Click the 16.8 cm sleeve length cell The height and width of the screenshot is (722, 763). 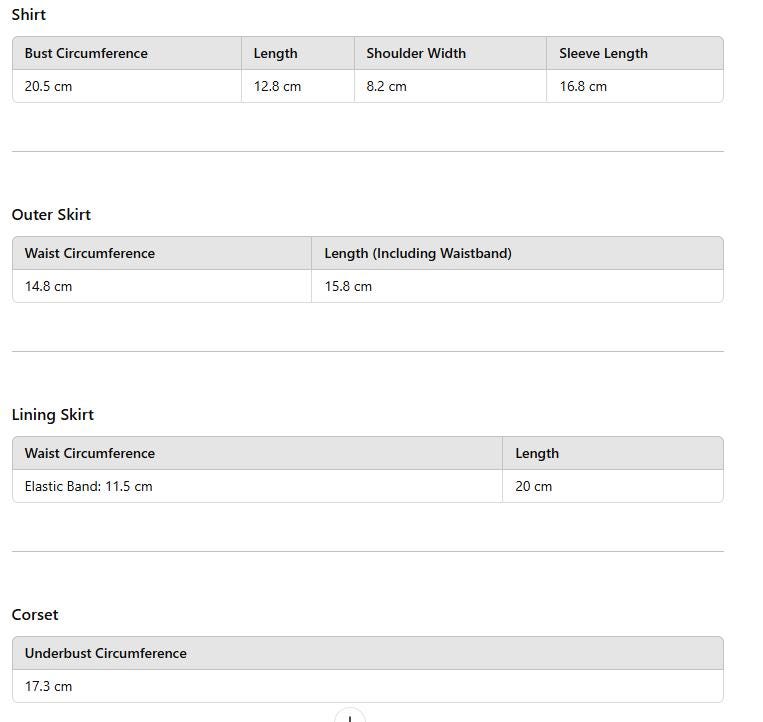pyautogui.click(x=583, y=87)
